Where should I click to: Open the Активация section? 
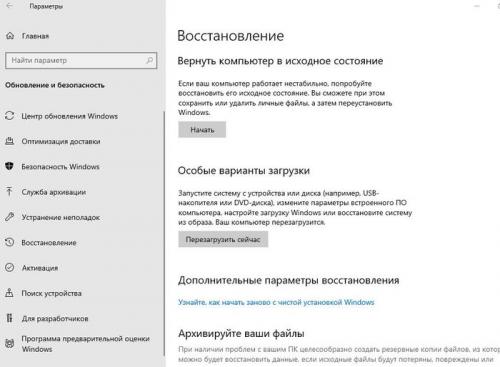click(x=40, y=268)
